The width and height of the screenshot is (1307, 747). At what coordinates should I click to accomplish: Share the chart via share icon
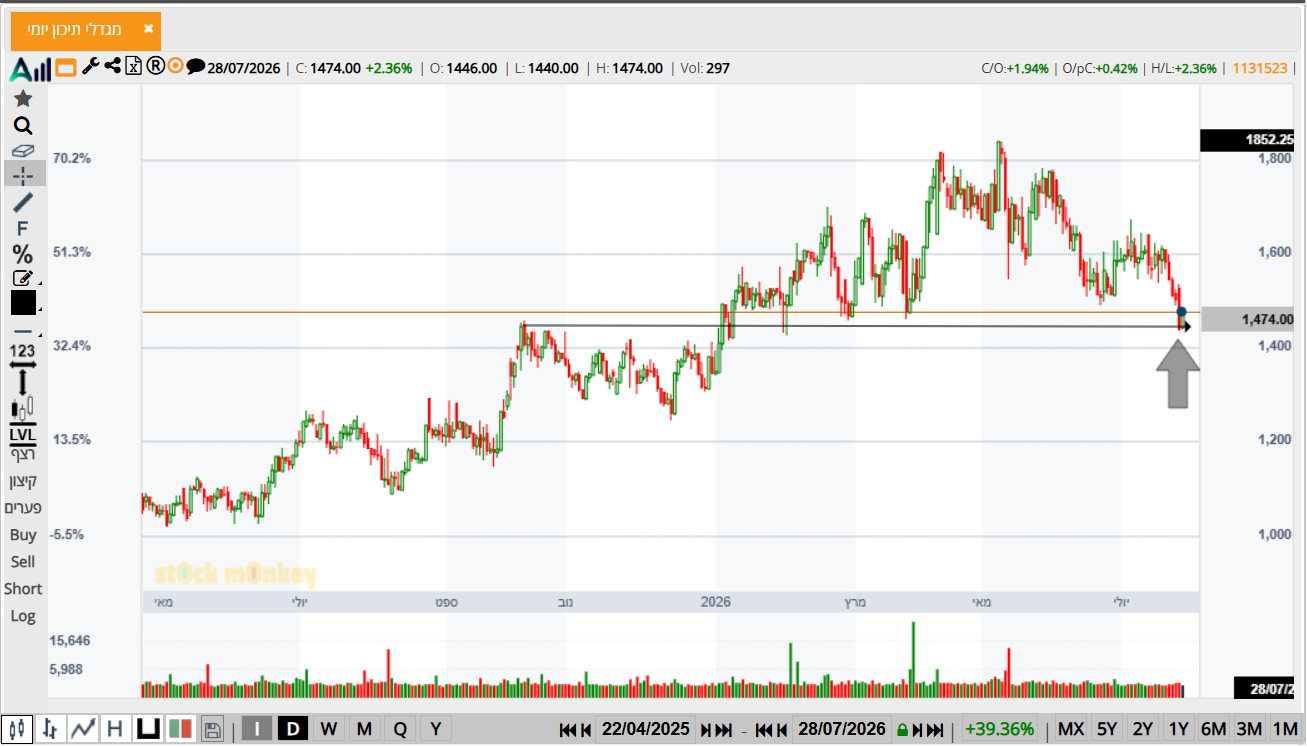tap(112, 67)
